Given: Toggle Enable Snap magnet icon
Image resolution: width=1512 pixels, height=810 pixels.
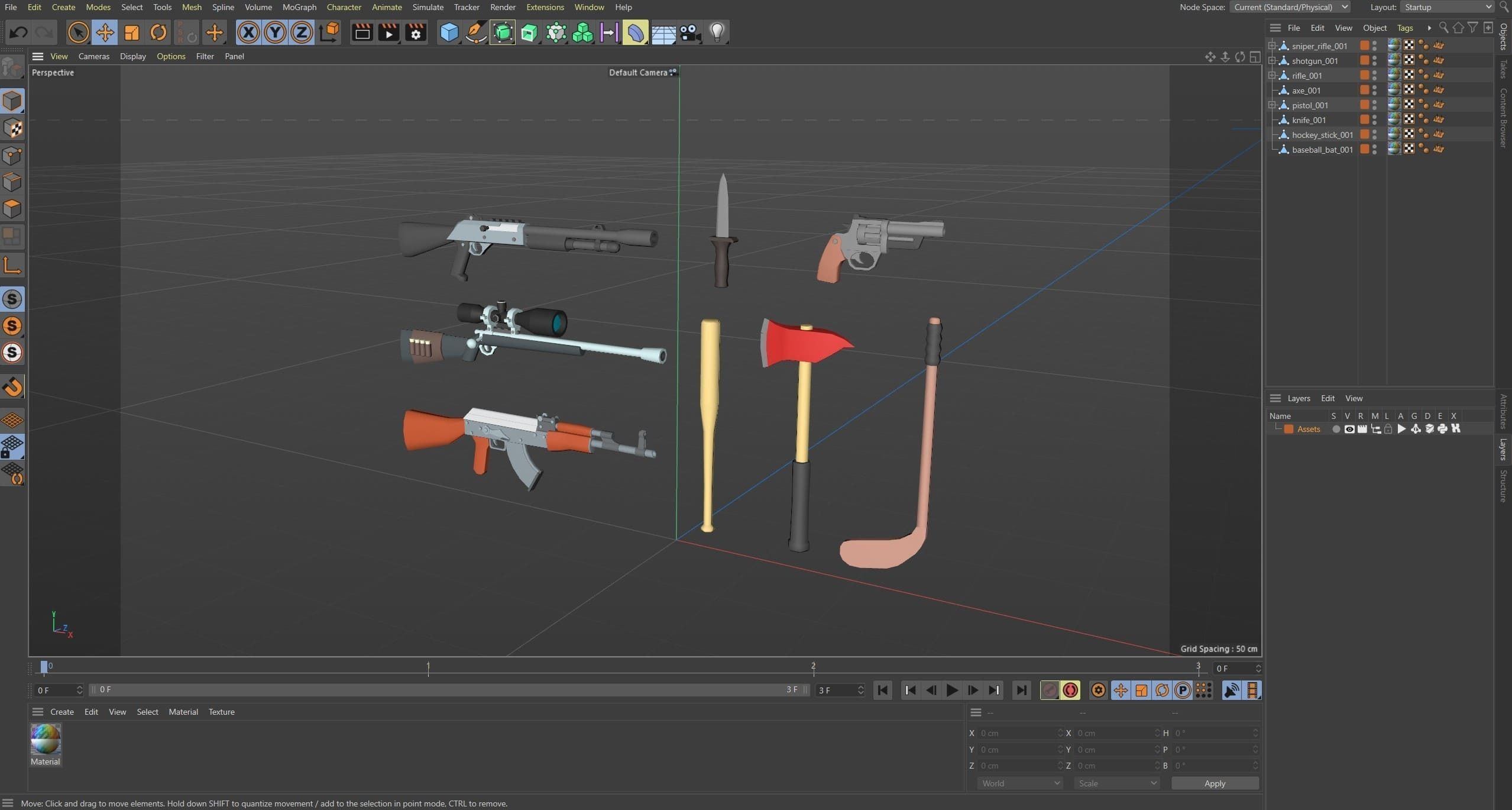Looking at the screenshot, I should coord(12,387).
